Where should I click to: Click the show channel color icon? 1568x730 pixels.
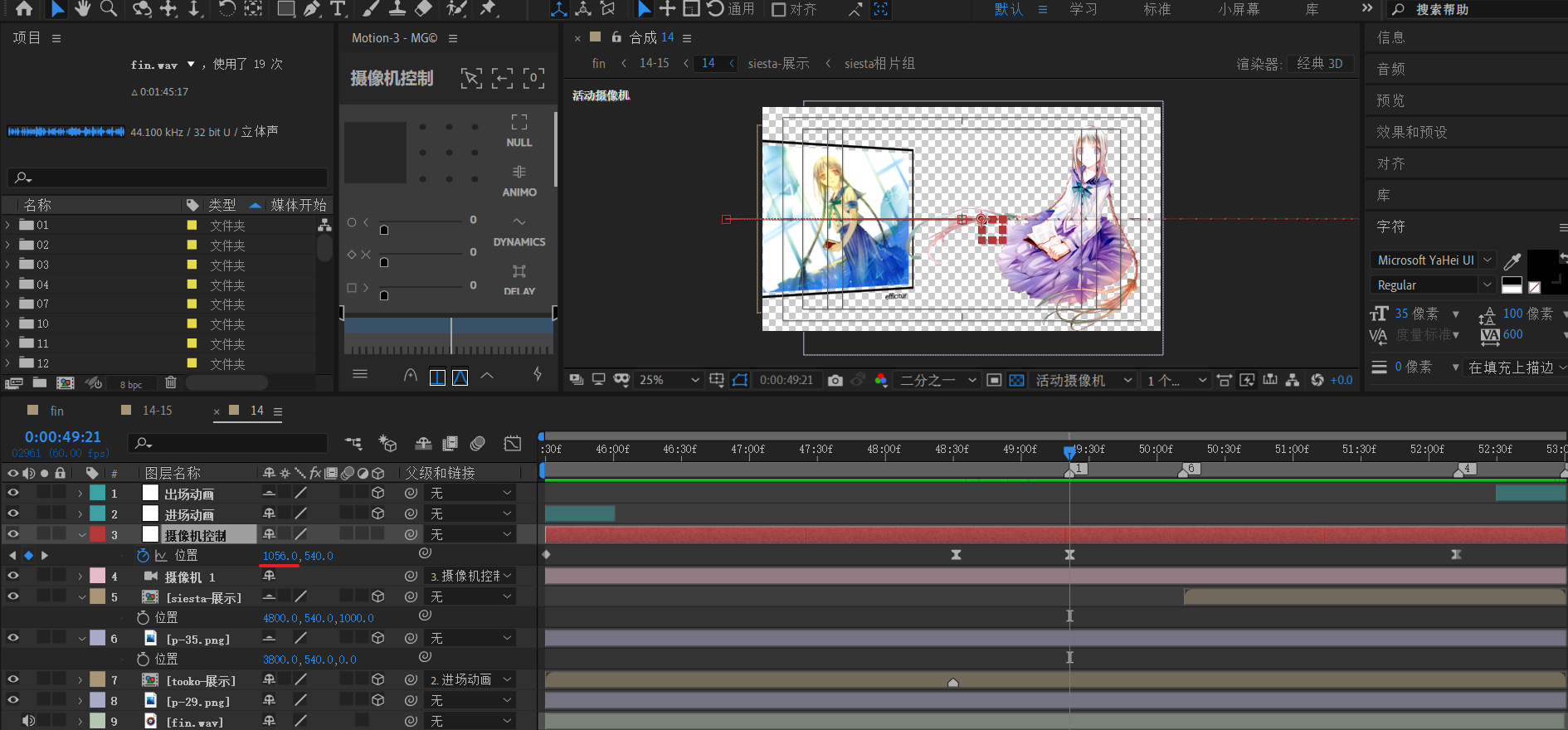pyautogui.click(x=881, y=380)
